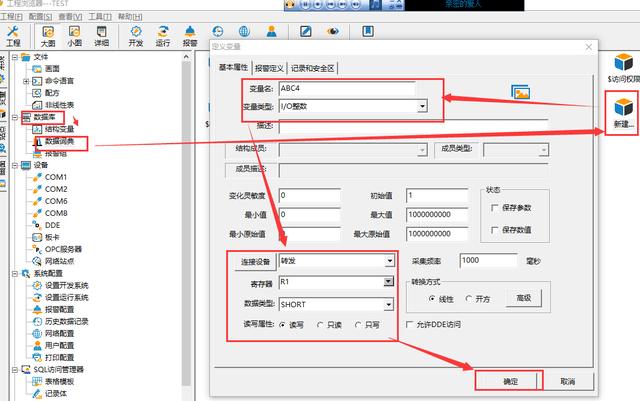Click the eye toolbar icon
This screenshot has height=401, width=640.
pos(333,31)
